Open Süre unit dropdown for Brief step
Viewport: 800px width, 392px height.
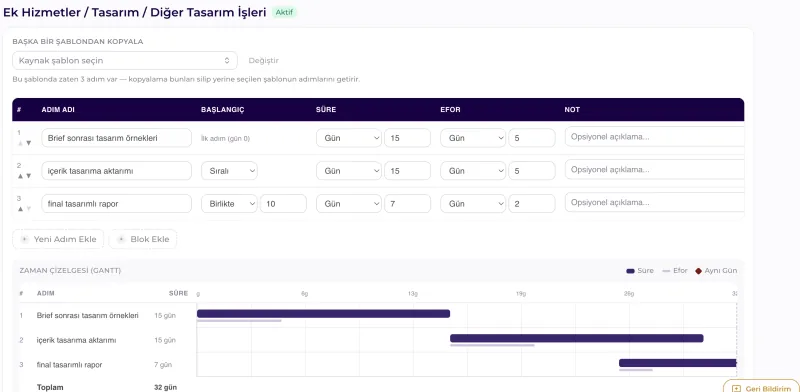[x=348, y=138]
